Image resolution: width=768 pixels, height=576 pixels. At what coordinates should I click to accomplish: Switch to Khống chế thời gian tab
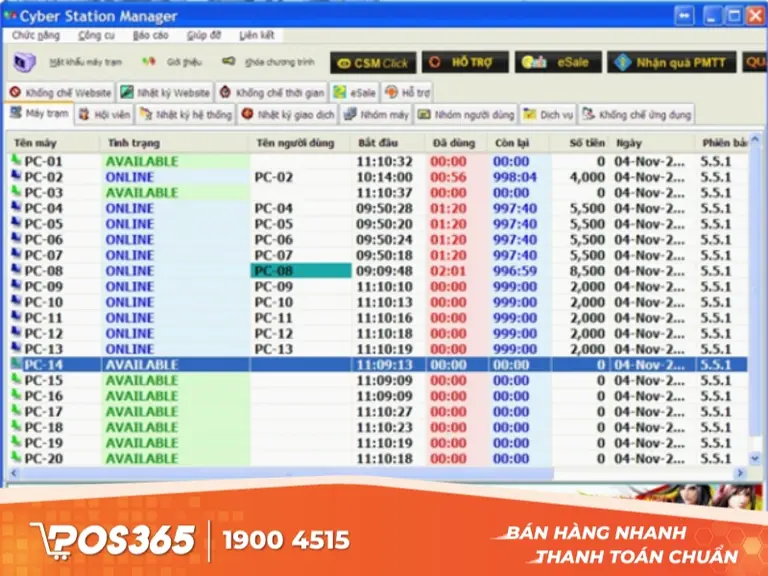click(x=271, y=92)
